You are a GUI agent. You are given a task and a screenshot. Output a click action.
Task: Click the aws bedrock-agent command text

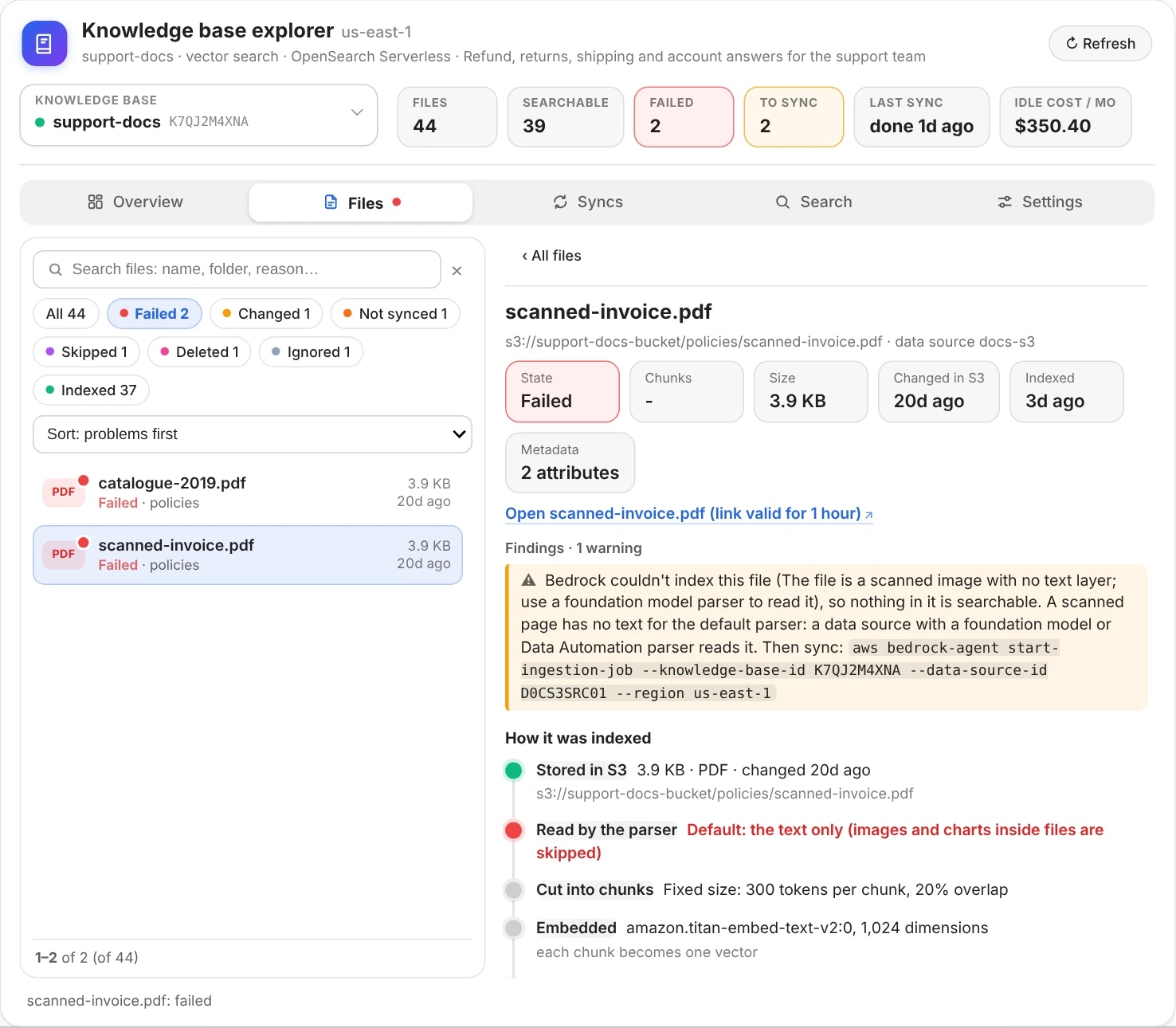point(790,670)
